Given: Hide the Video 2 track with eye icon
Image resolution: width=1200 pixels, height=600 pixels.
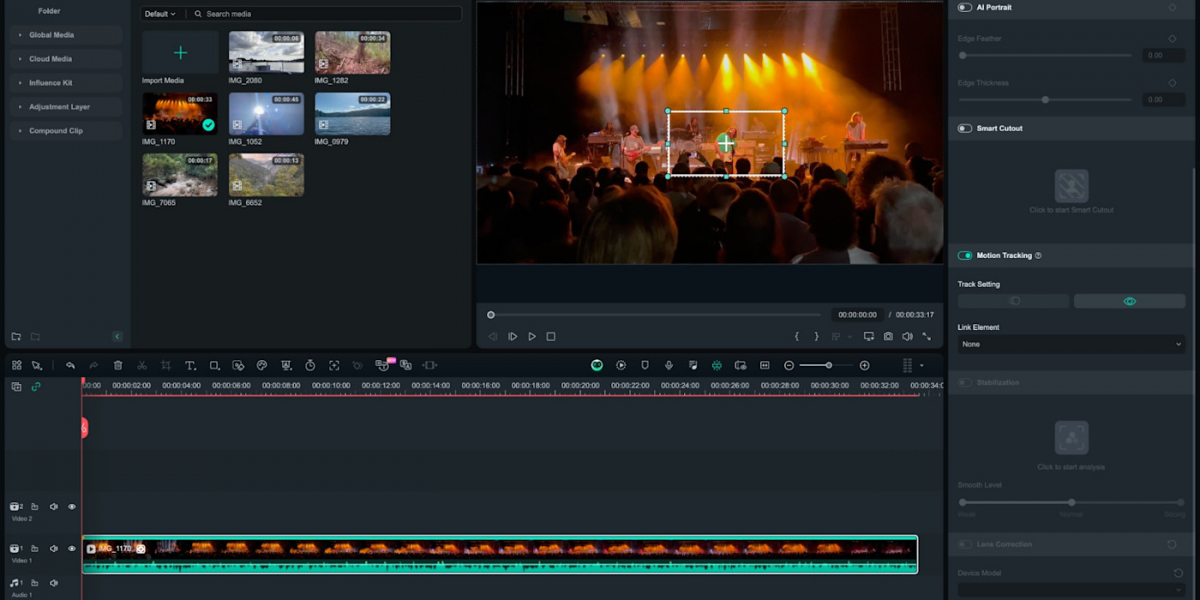Looking at the screenshot, I should [72, 507].
